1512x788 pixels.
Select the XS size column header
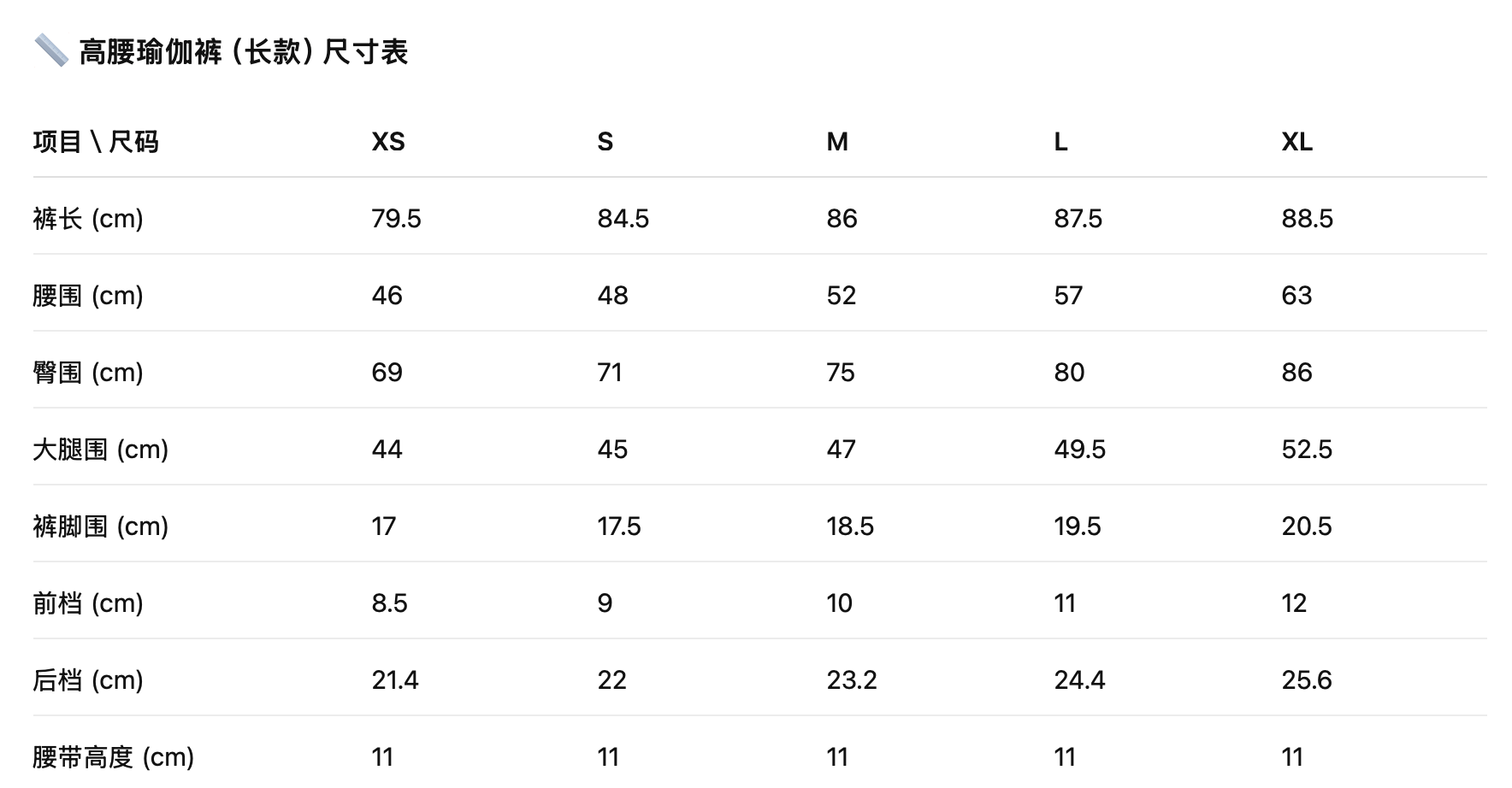click(x=388, y=142)
